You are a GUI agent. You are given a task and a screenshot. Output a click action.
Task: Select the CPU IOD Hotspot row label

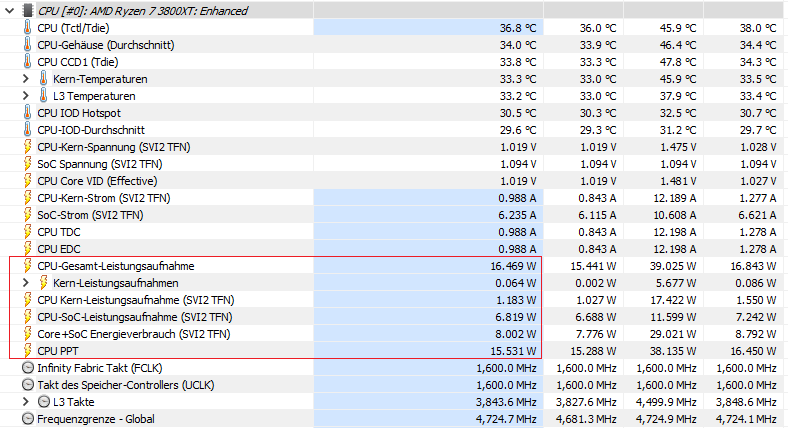pyautogui.click(x=79, y=113)
